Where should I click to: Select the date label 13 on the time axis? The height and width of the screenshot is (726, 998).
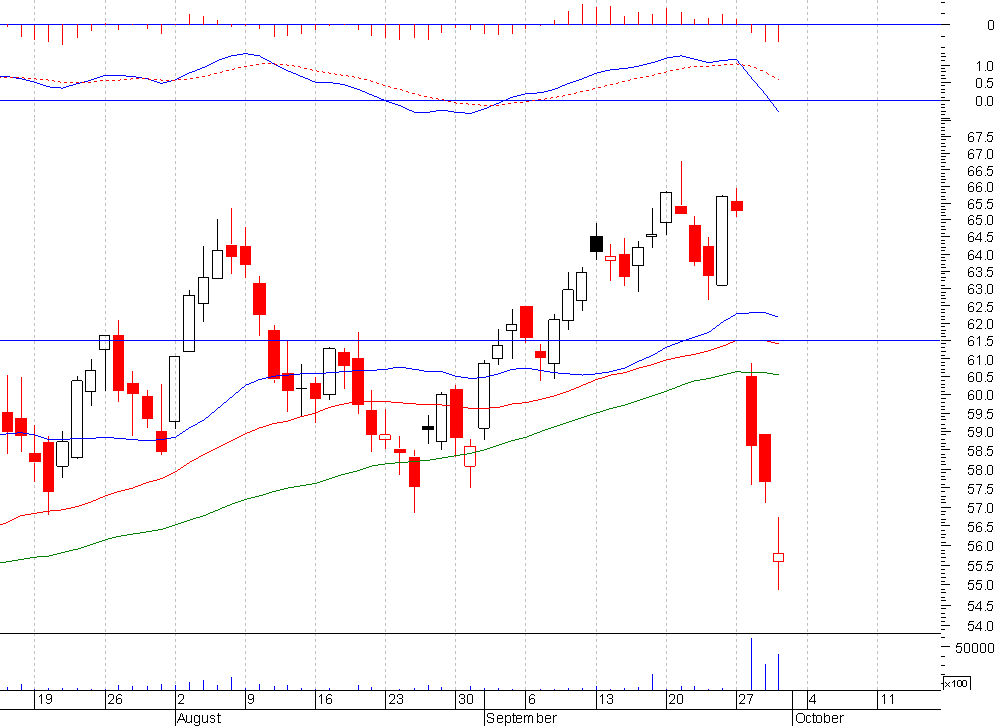[x=606, y=699]
